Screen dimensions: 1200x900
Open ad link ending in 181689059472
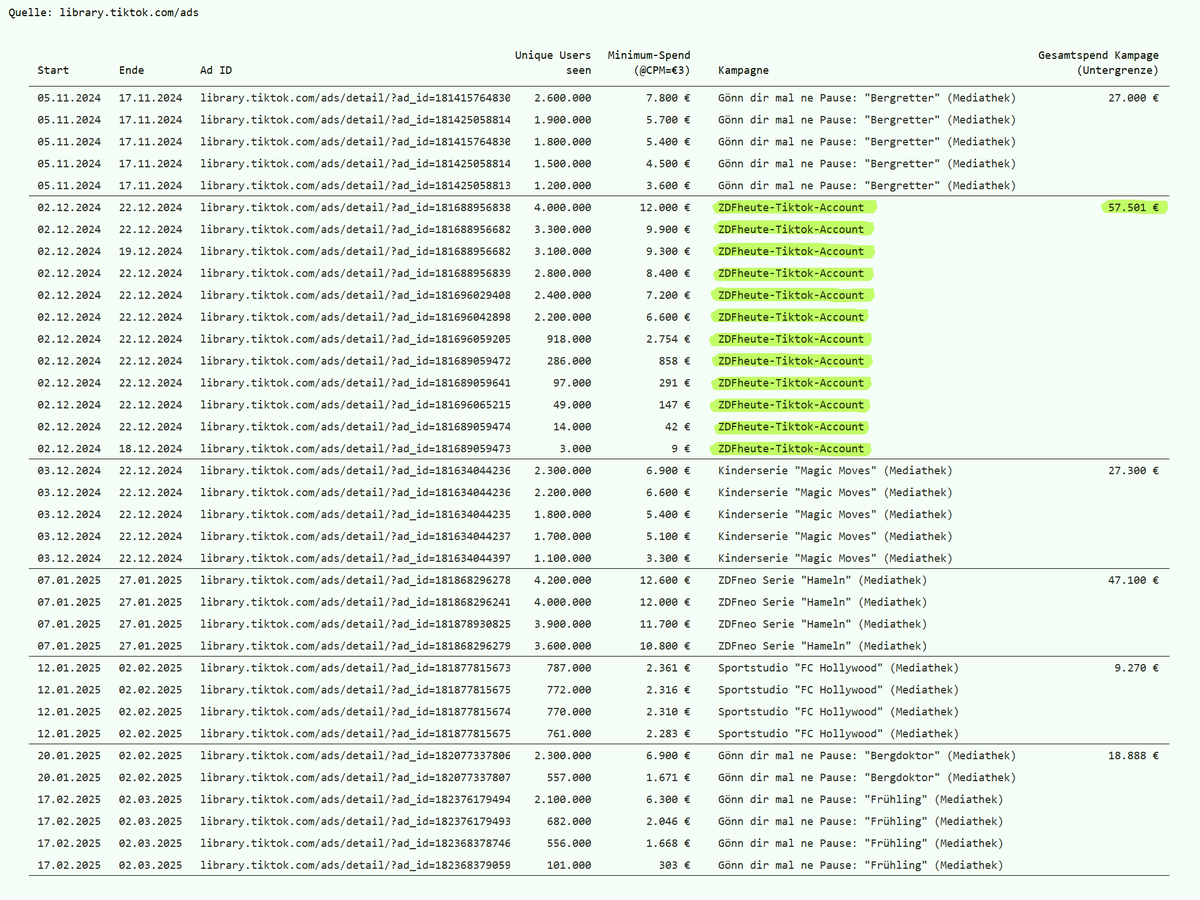click(355, 362)
